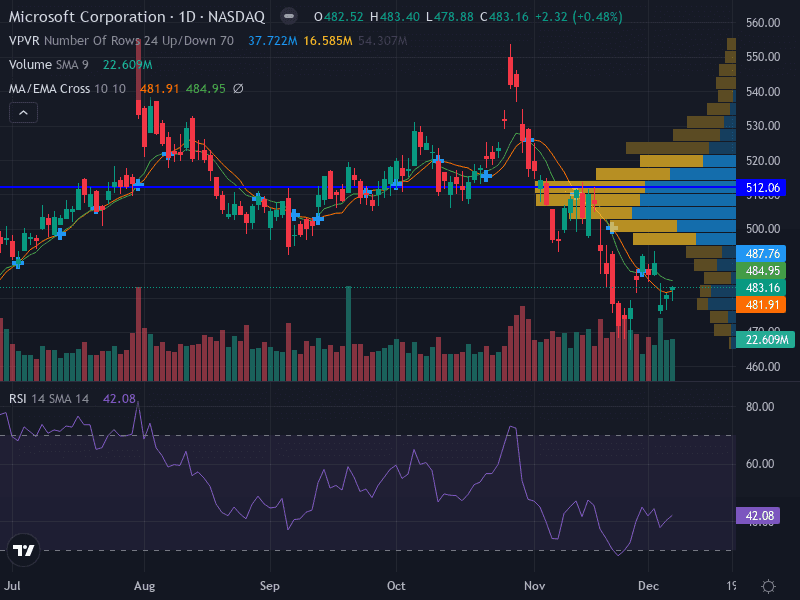The height and width of the screenshot is (600, 800).
Task: Click the 22.609M volume axis label
Action: [766, 339]
